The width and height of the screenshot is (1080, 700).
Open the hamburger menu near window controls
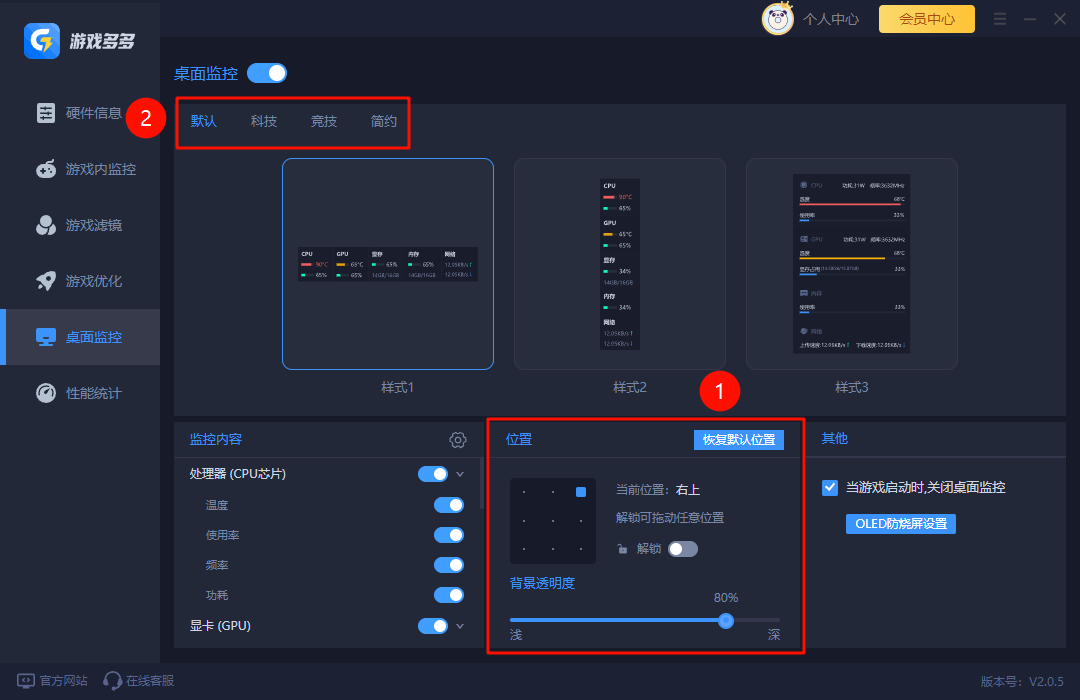tap(999, 18)
